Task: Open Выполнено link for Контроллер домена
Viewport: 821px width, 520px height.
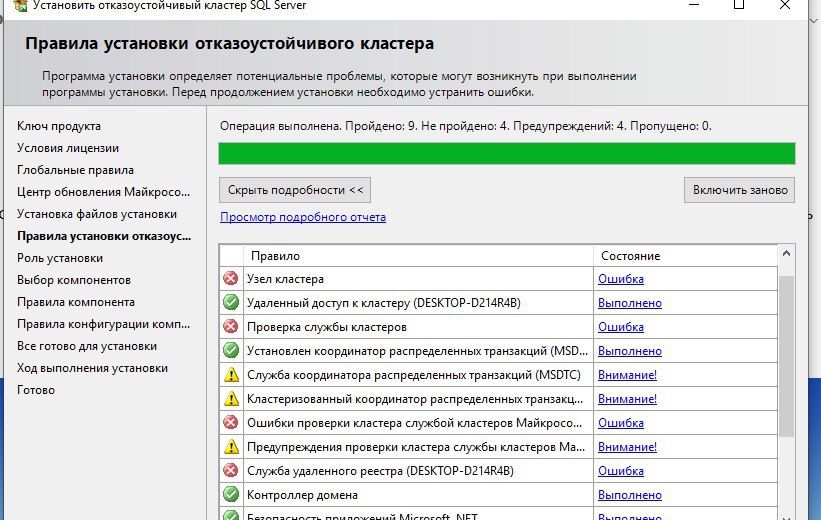Action: click(x=629, y=495)
